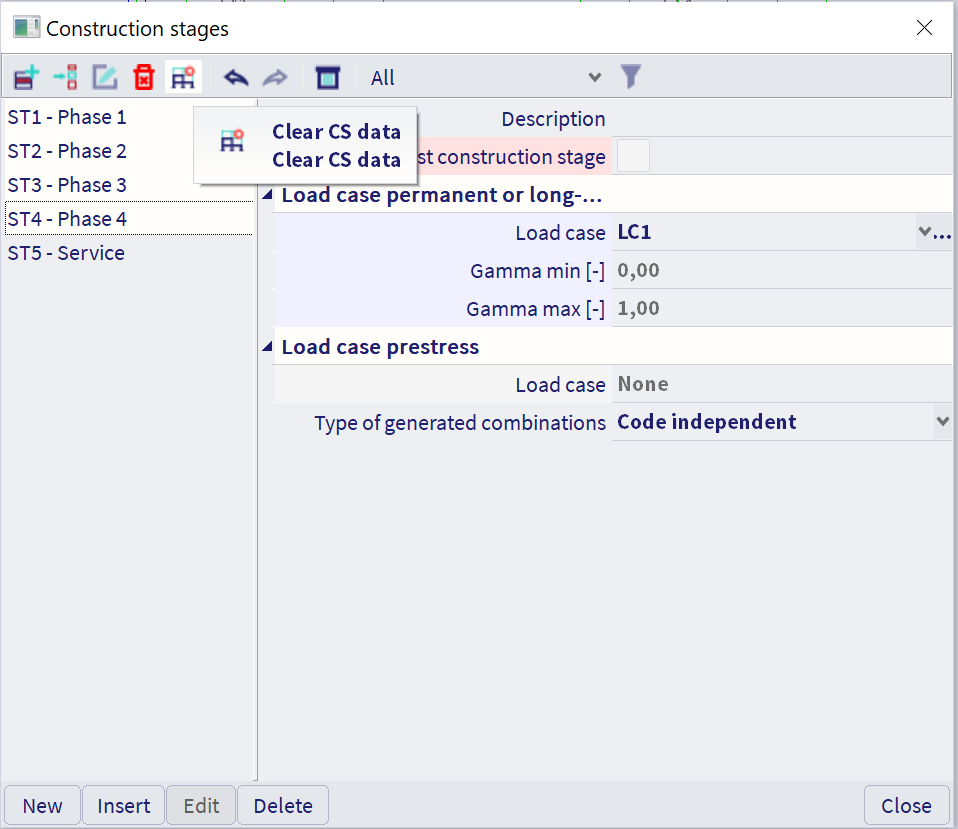Open the All filter dropdown
This screenshot has height=829, width=958.
pyautogui.click(x=486, y=77)
